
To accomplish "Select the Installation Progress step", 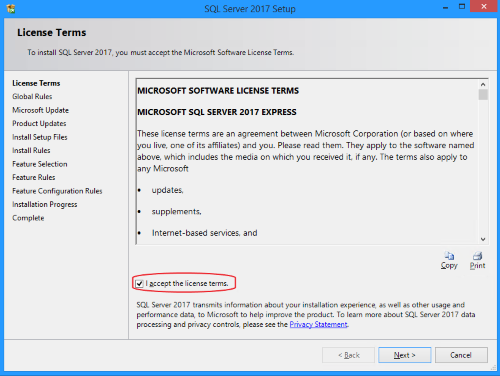I will click(45, 204).
